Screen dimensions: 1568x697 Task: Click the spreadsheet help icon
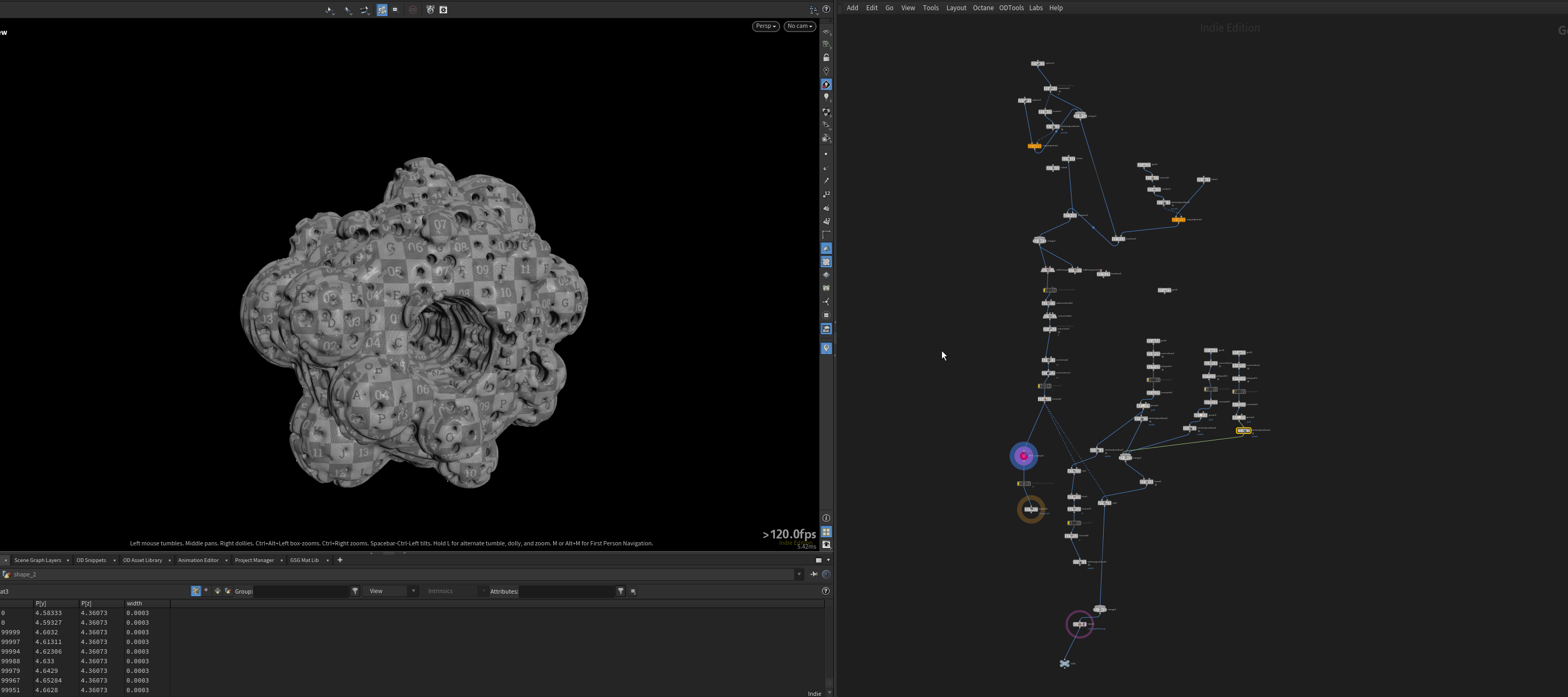pyautogui.click(x=826, y=591)
